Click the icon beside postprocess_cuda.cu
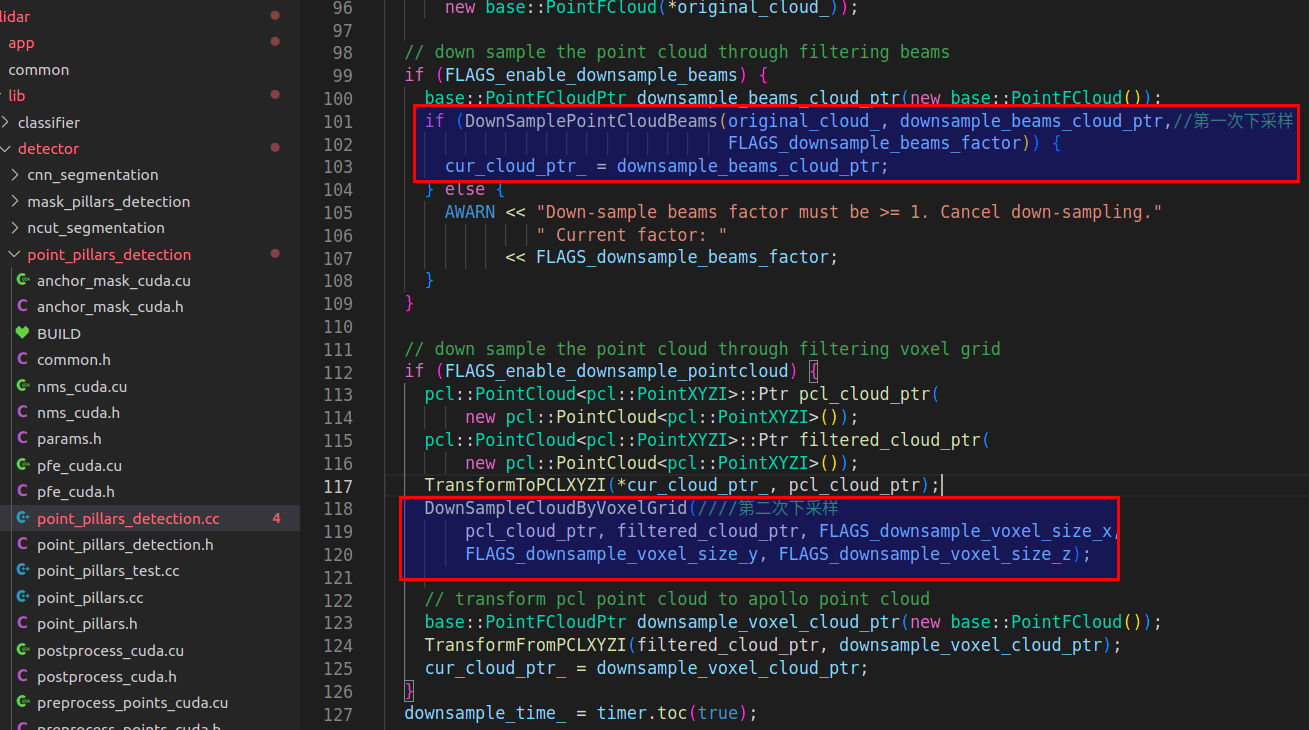The image size is (1309, 730). coord(23,651)
